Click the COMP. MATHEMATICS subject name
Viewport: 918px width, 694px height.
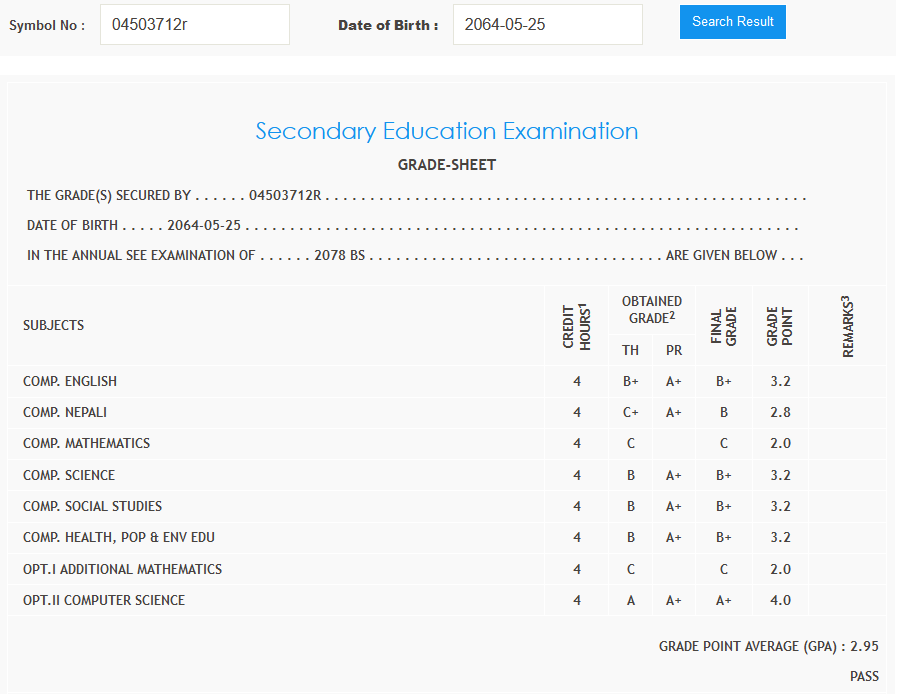click(x=86, y=443)
